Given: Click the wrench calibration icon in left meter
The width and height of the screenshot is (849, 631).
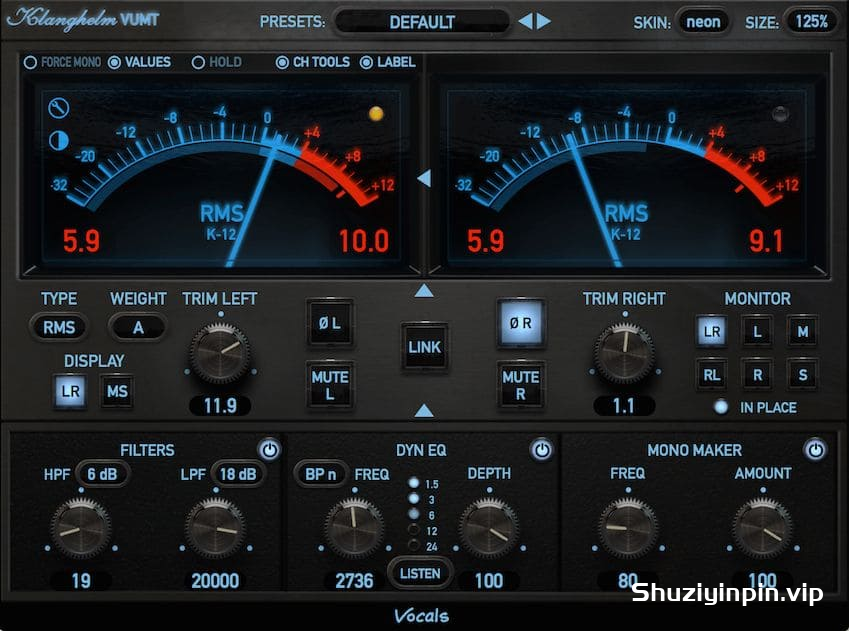Looking at the screenshot, I should 58,108.
